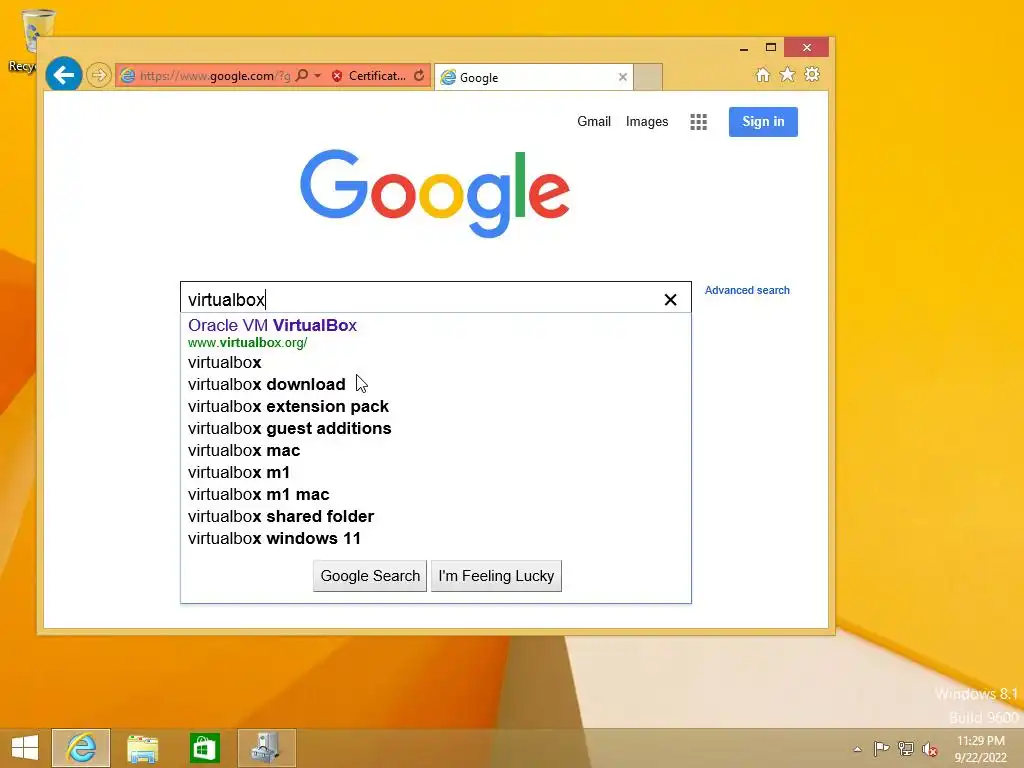
Task: Open the Gmail link
Action: [594, 121]
